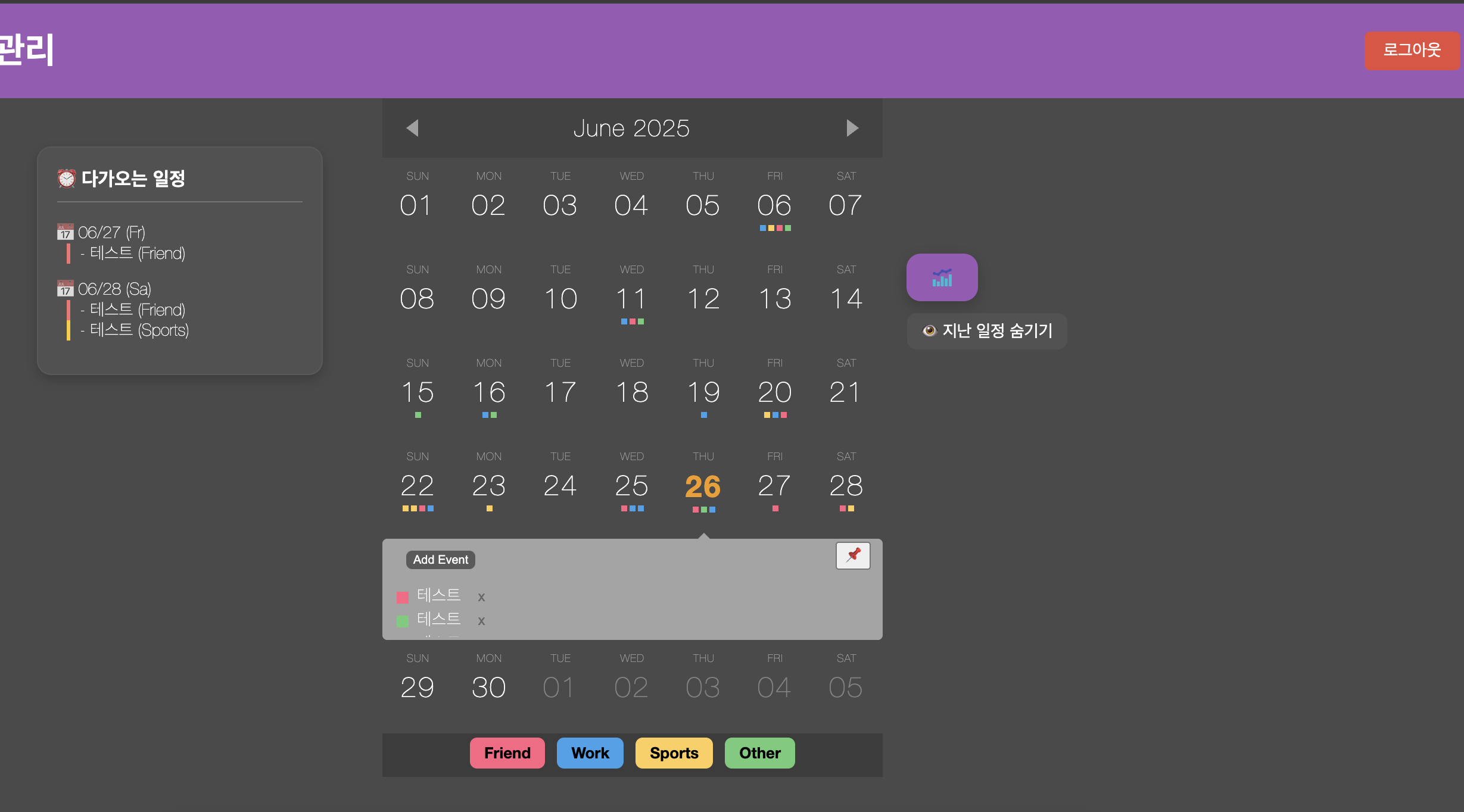Click the alarm clock icon in upcoming panel

coord(66,178)
